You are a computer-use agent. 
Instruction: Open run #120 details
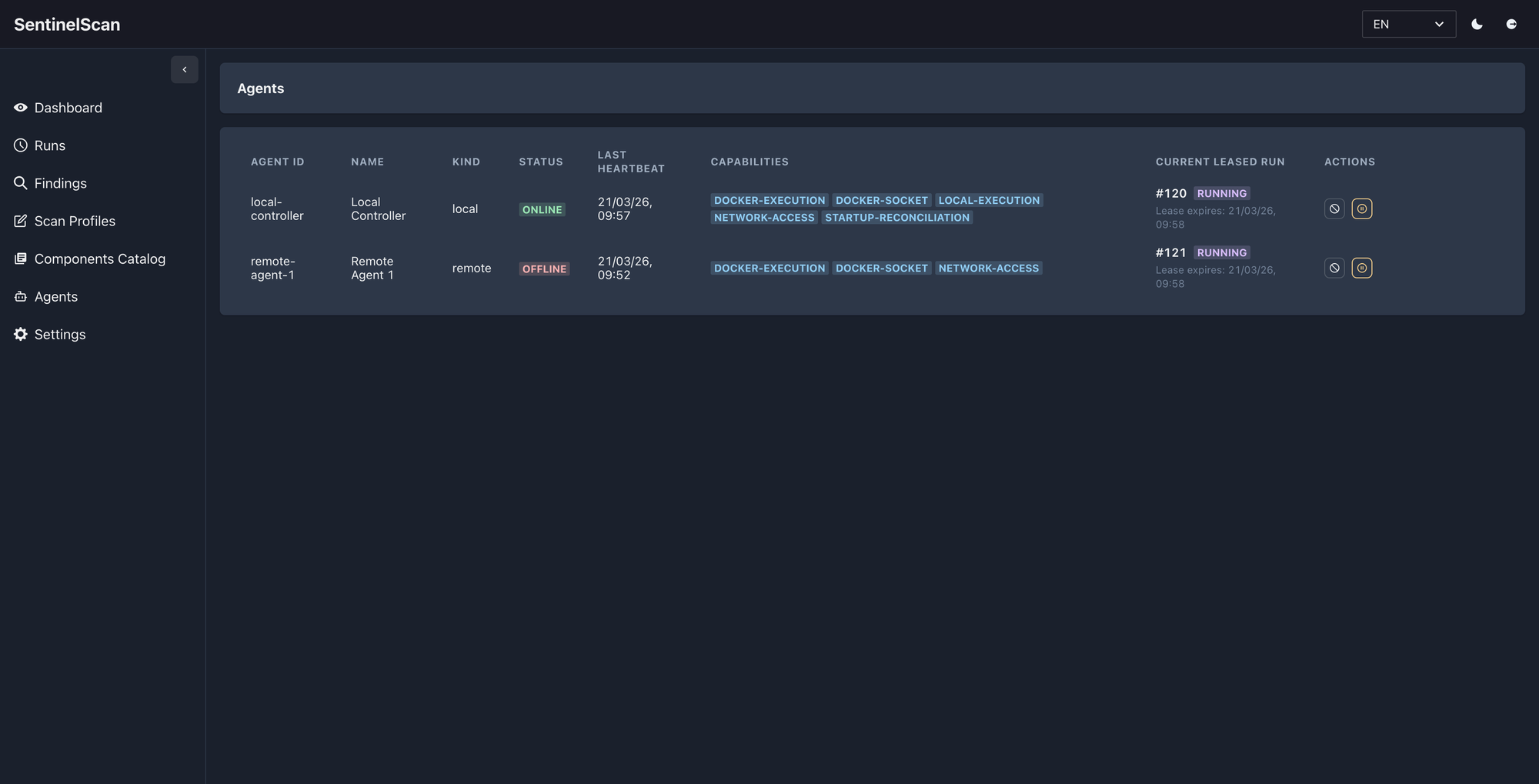[x=1170, y=193]
